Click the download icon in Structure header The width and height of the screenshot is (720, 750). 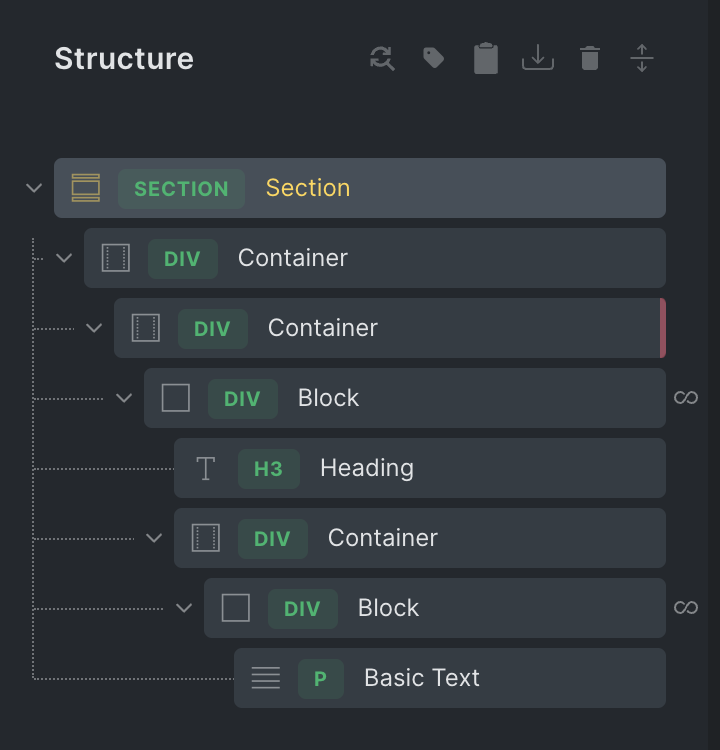click(x=538, y=59)
